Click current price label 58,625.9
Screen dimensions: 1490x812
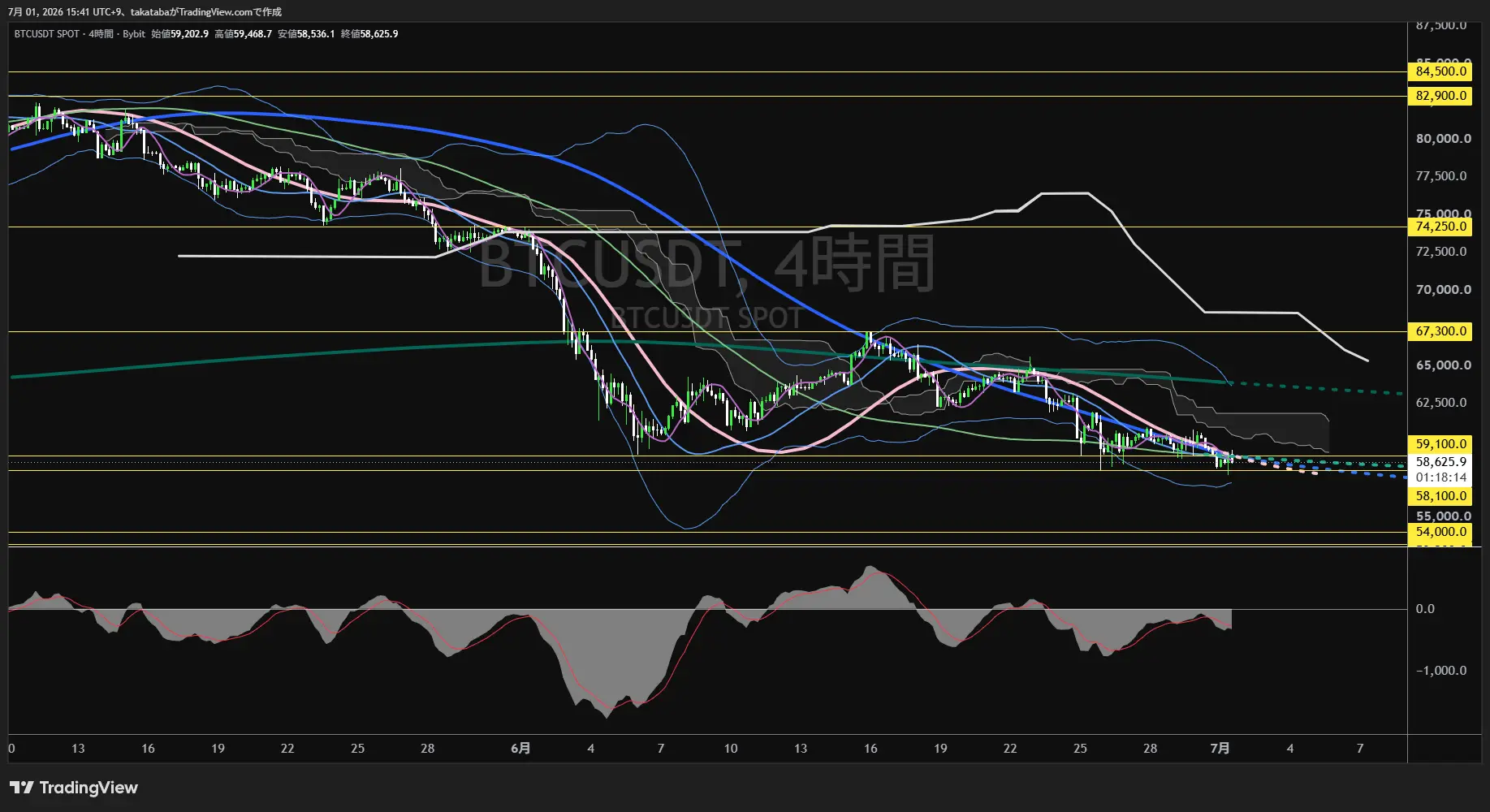[1441, 462]
